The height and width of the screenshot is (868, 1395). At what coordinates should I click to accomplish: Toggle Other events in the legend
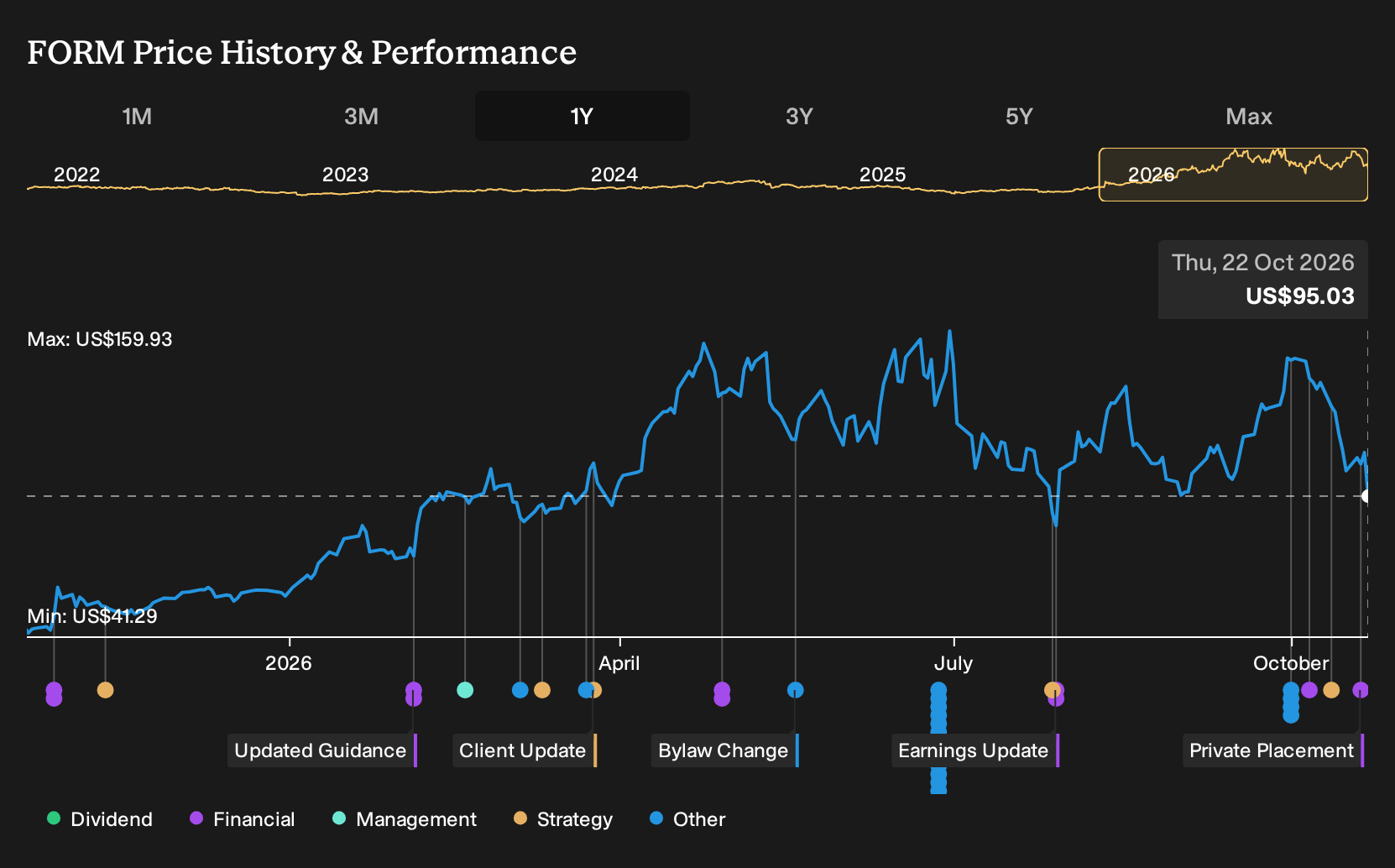[687, 819]
